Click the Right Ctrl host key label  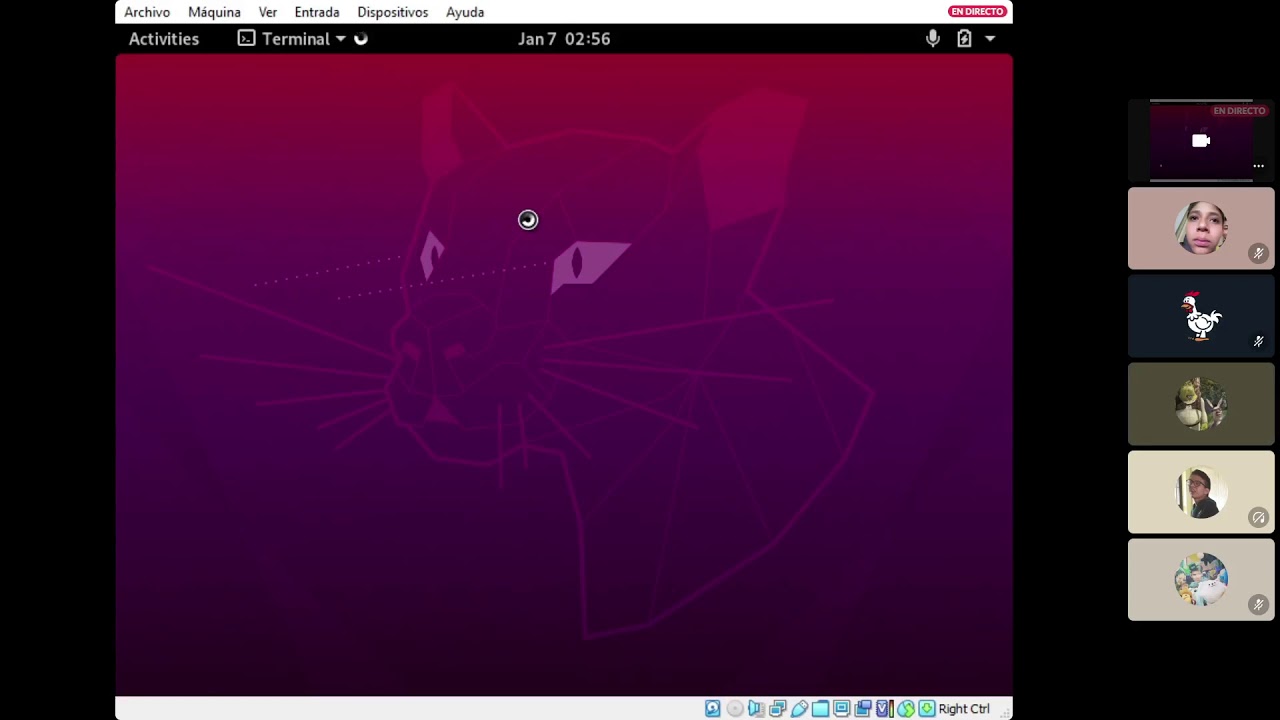click(x=964, y=708)
